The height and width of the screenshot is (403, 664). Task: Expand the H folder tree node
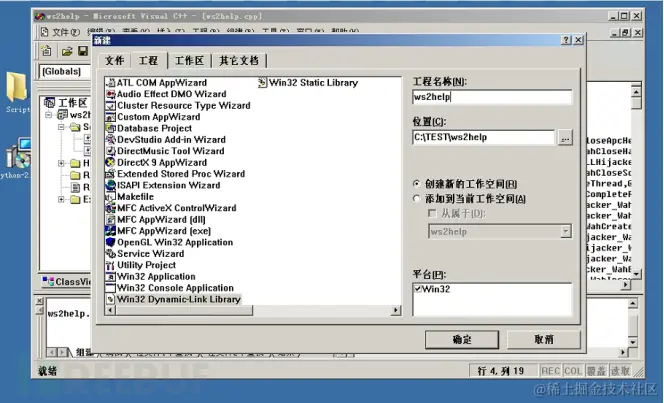[61, 163]
